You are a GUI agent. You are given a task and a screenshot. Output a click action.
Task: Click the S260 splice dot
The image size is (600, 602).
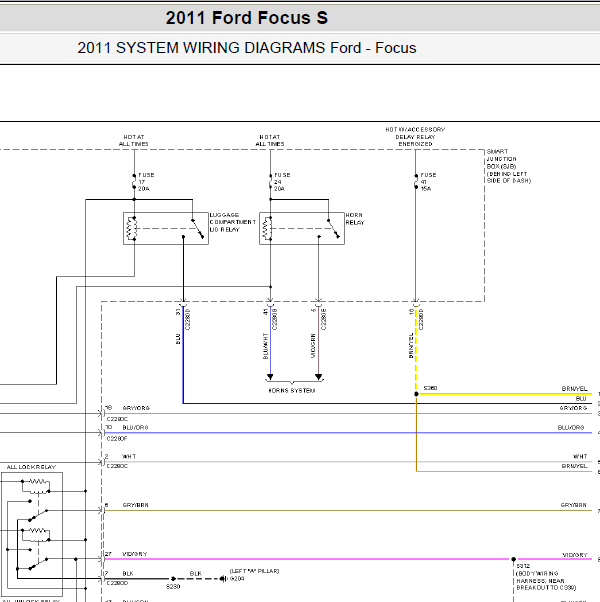pos(416,394)
